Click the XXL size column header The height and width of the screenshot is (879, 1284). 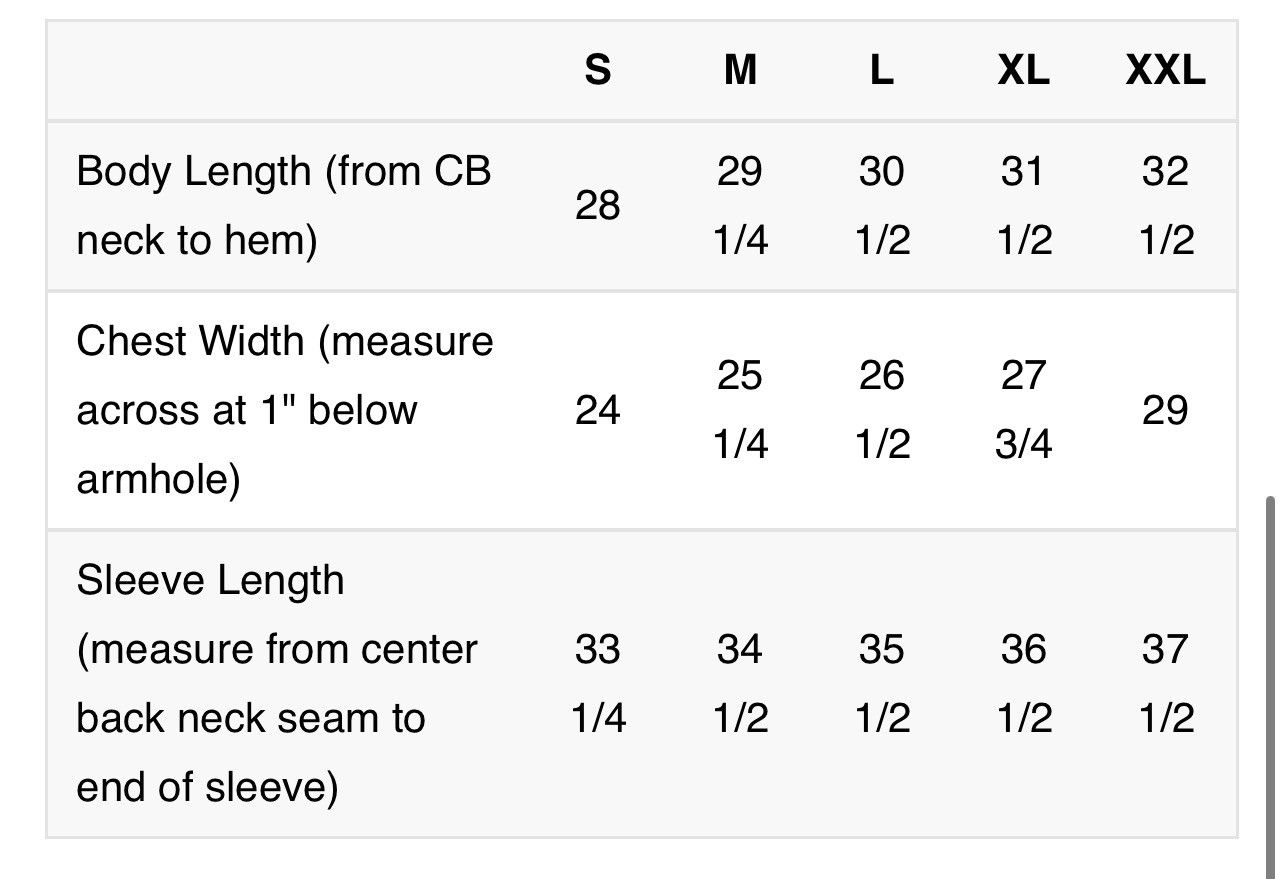[x=1165, y=71]
